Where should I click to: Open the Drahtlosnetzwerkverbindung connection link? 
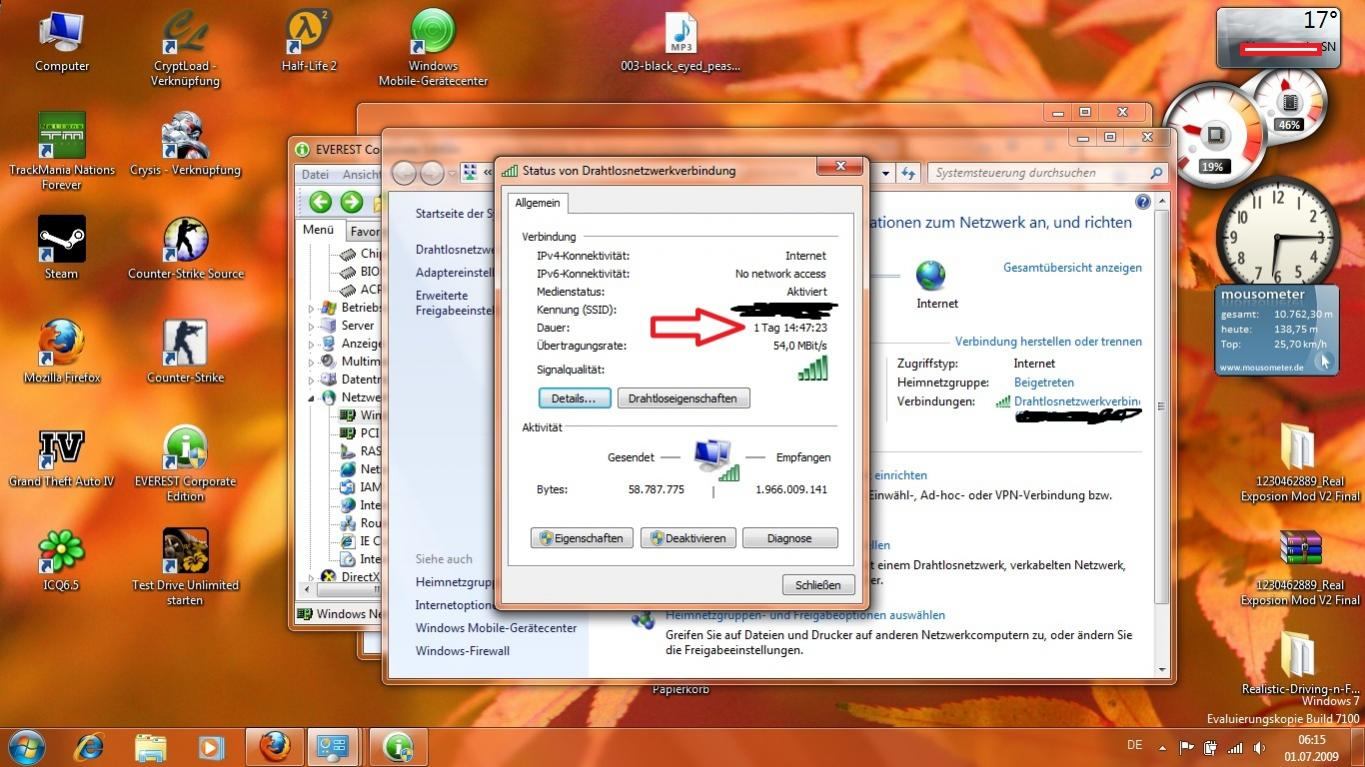1077,401
